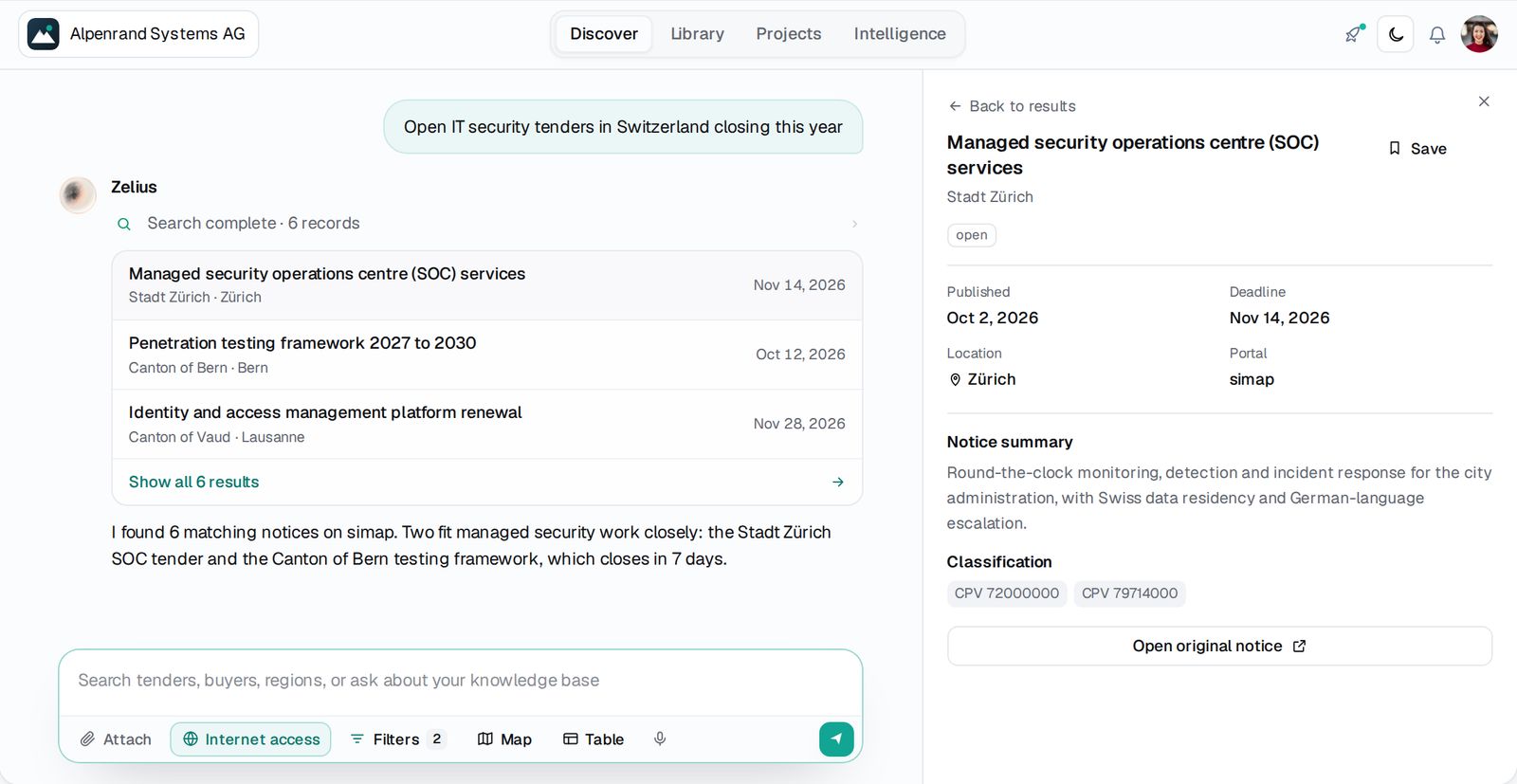
Task: Click the Oct 2, 2026 published date
Action: 993,318
